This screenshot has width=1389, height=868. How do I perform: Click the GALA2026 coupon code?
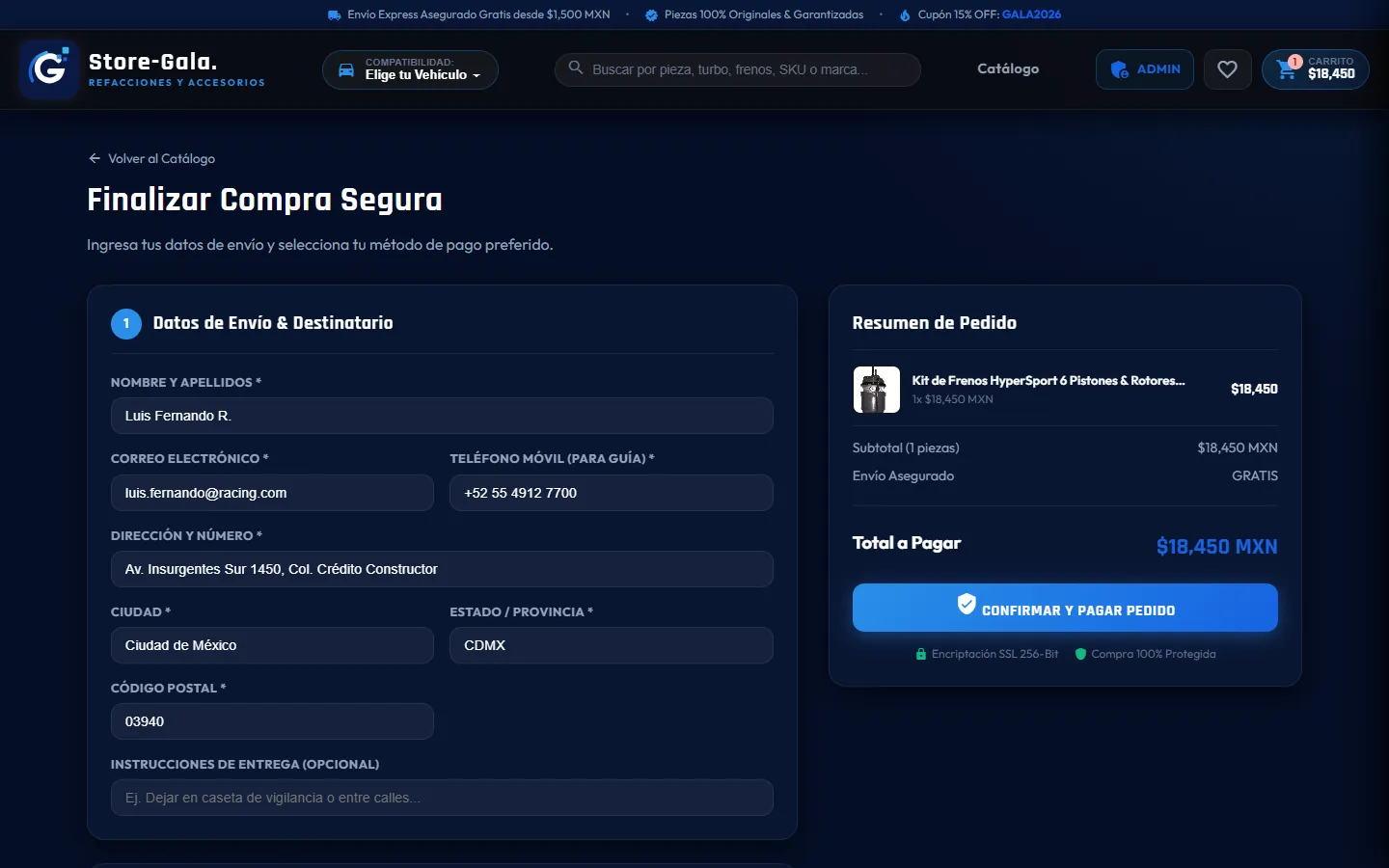coord(1031,14)
